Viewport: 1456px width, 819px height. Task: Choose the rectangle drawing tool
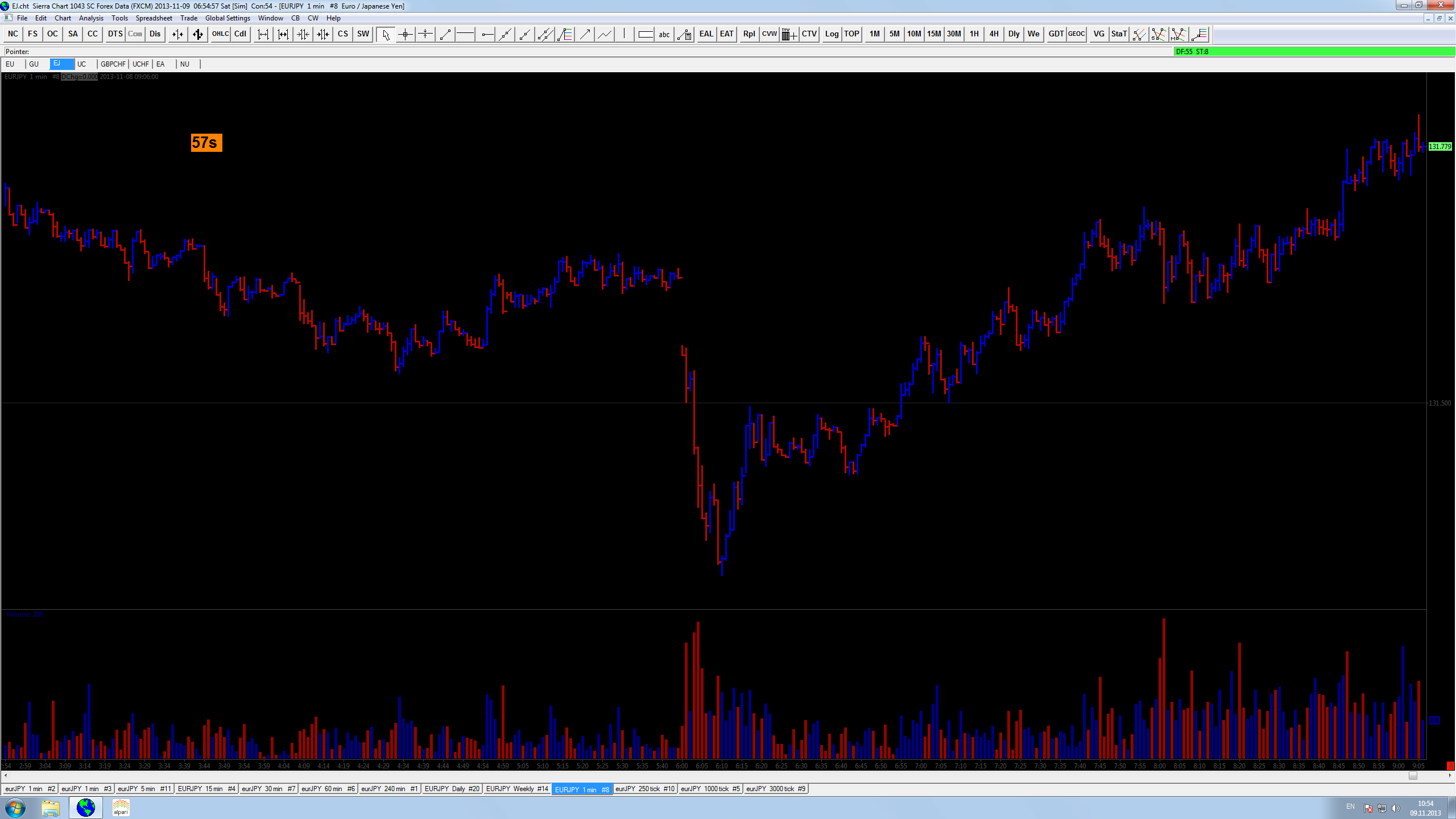pyautogui.click(x=645, y=34)
